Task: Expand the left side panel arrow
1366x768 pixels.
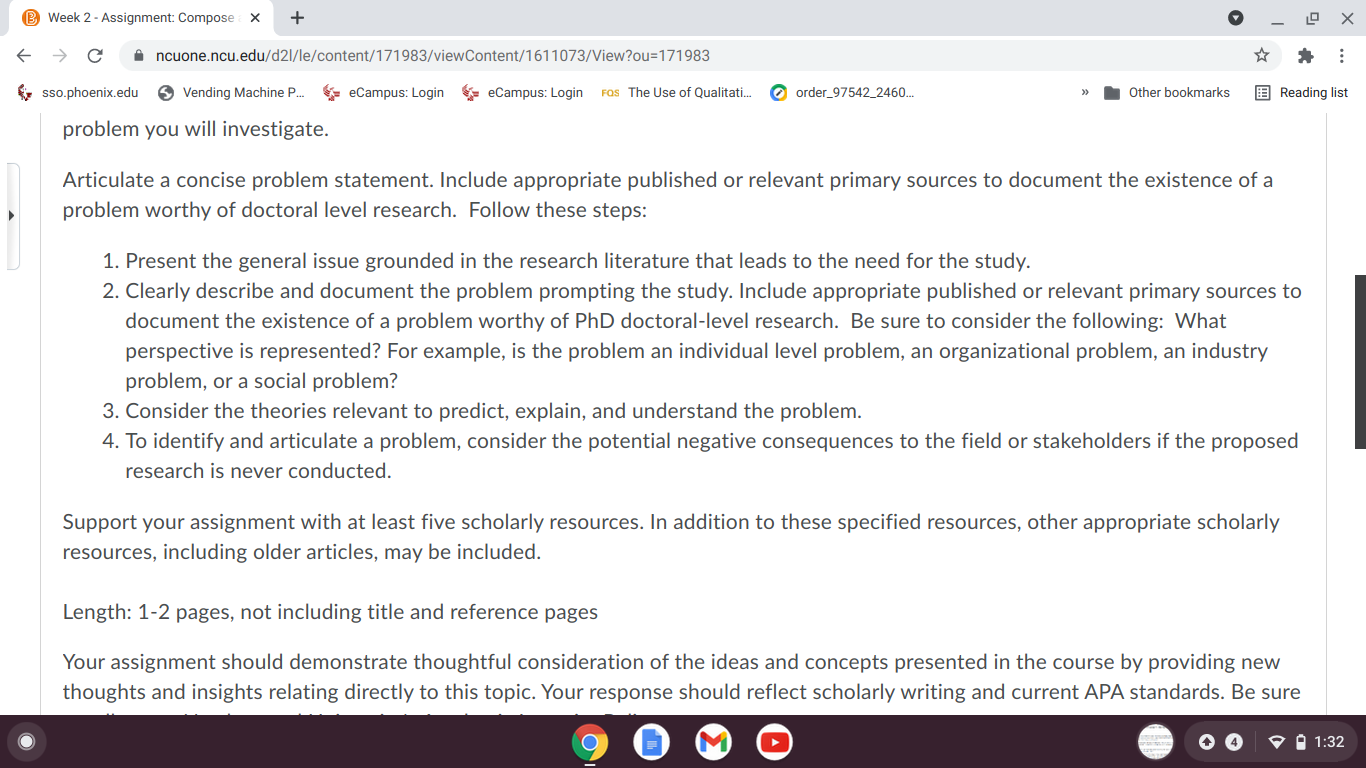Action: point(12,215)
